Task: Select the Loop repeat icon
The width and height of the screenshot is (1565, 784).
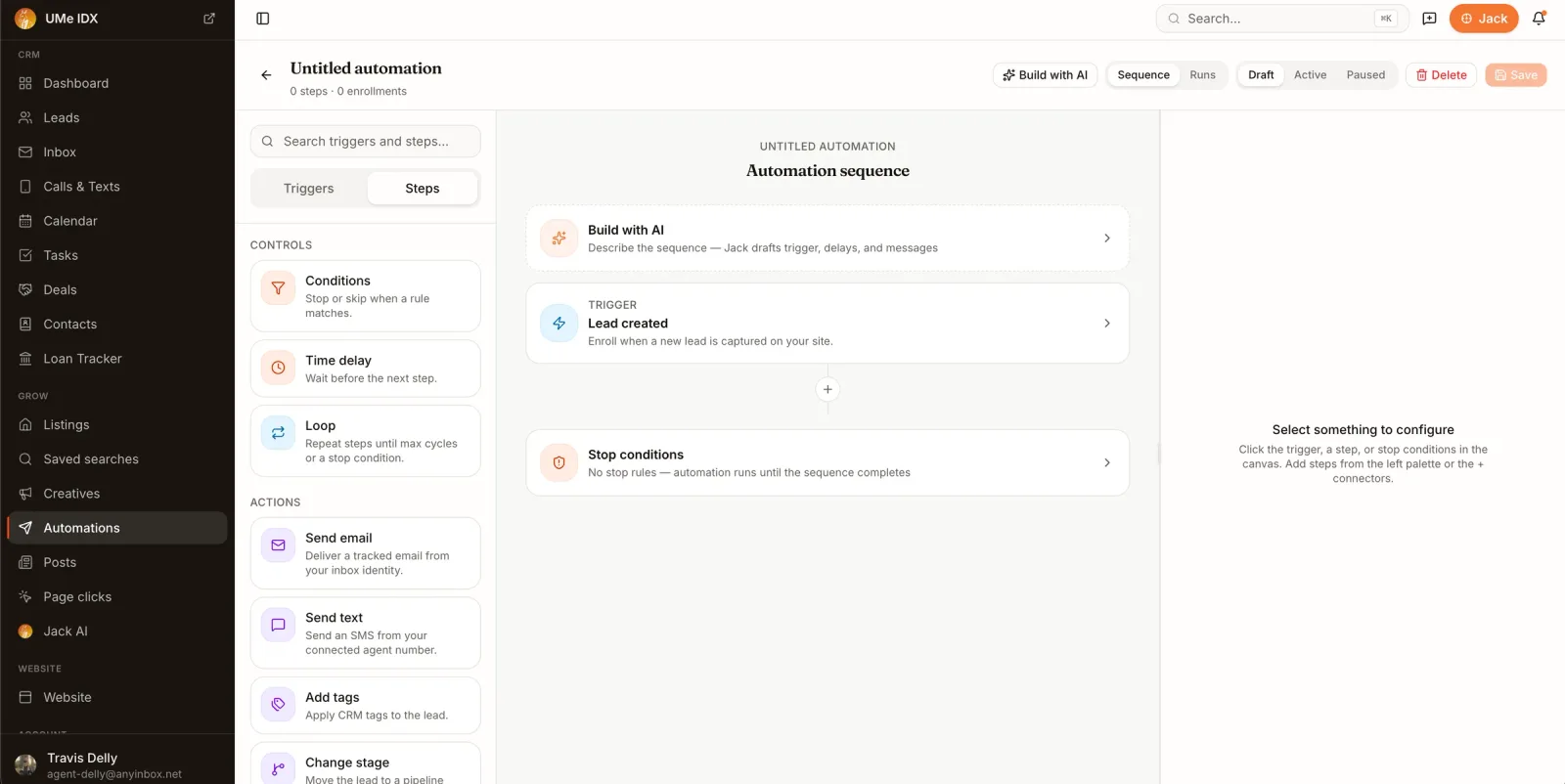Action: pyautogui.click(x=278, y=432)
